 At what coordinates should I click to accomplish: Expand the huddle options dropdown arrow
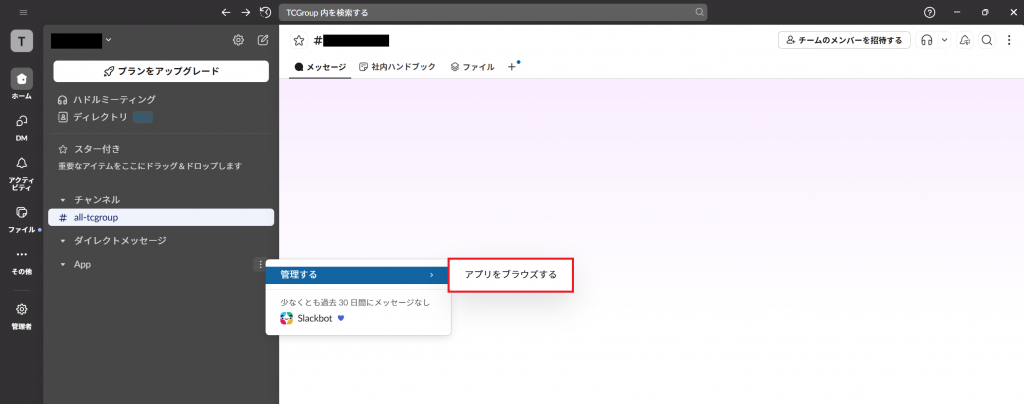click(x=944, y=40)
